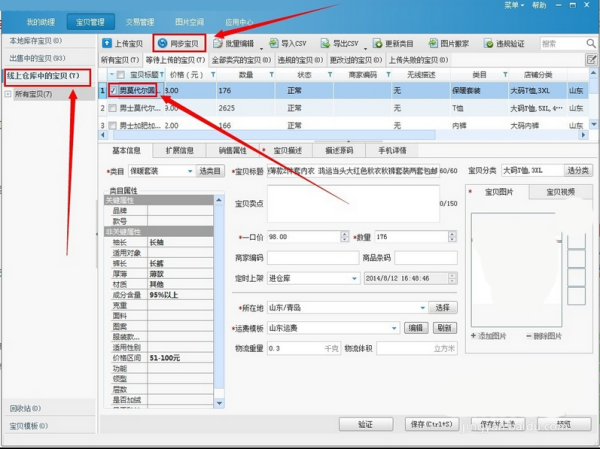Click the 更新类目 update category icon
Image resolution: width=600 pixels, height=449 pixels.
click(x=378, y=43)
